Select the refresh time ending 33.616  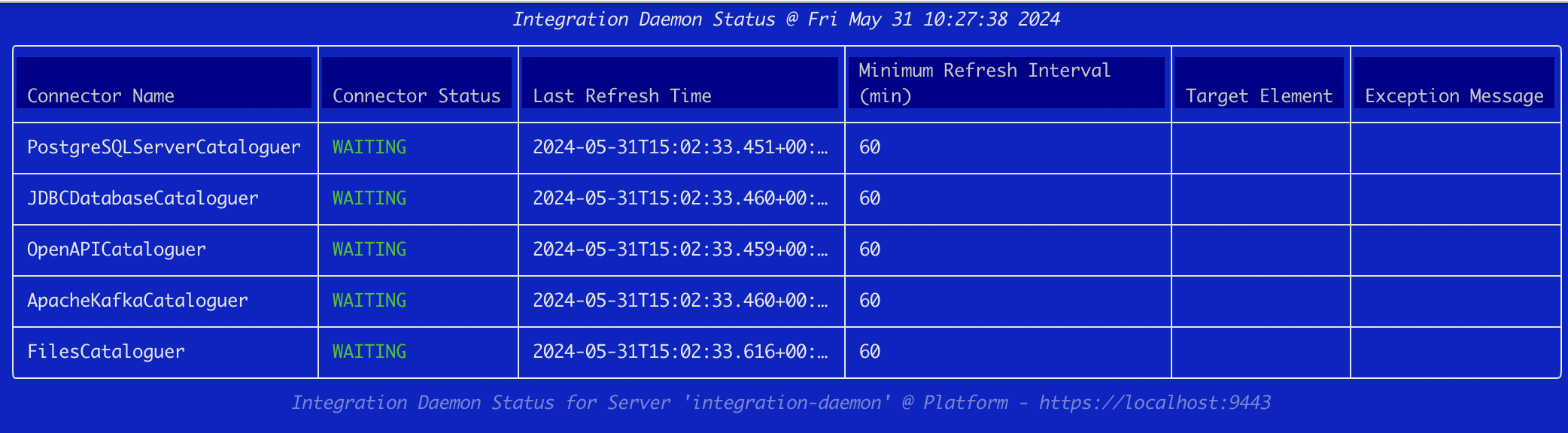(680, 352)
